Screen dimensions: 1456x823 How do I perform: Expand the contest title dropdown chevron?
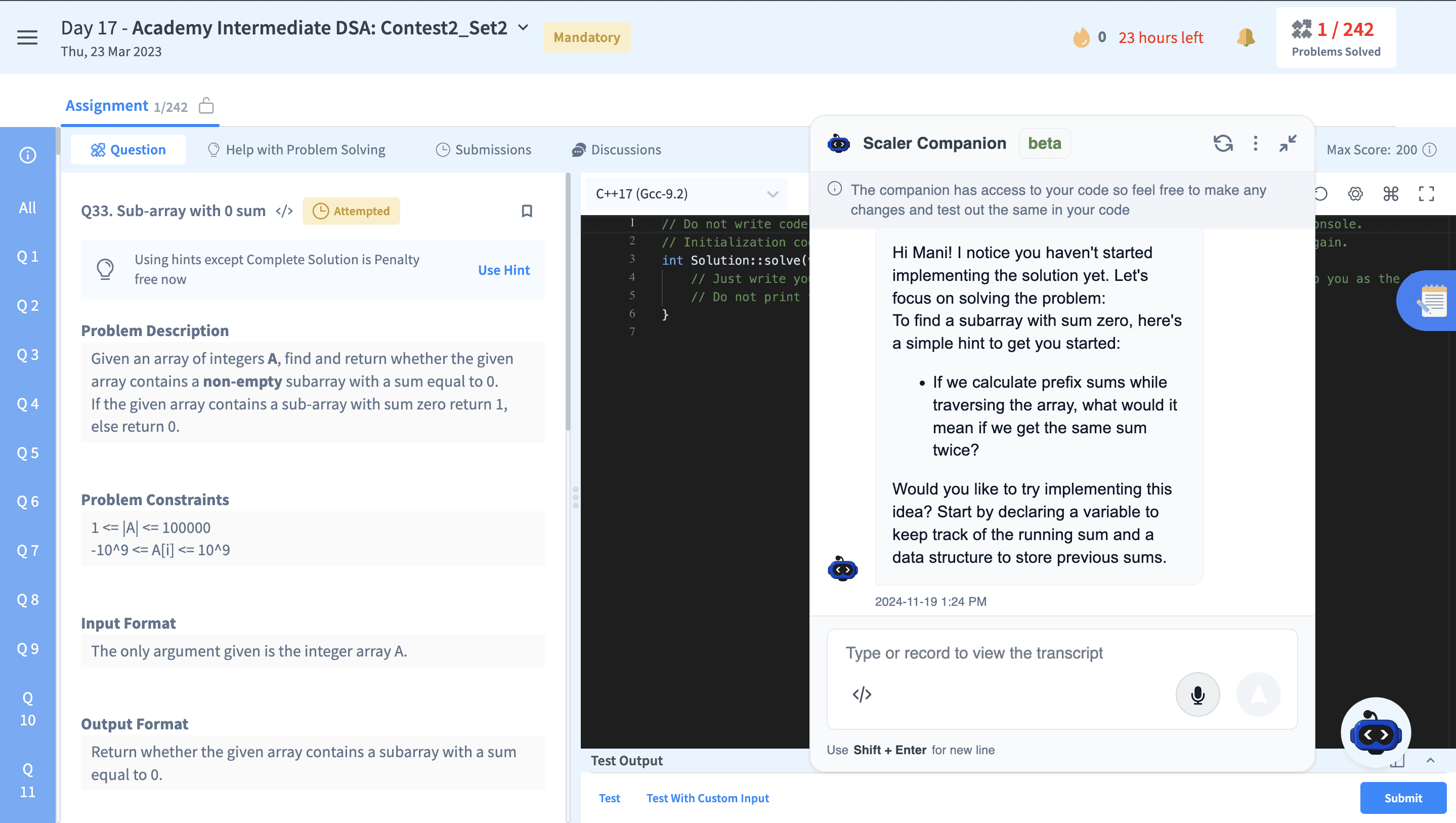click(x=524, y=27)
